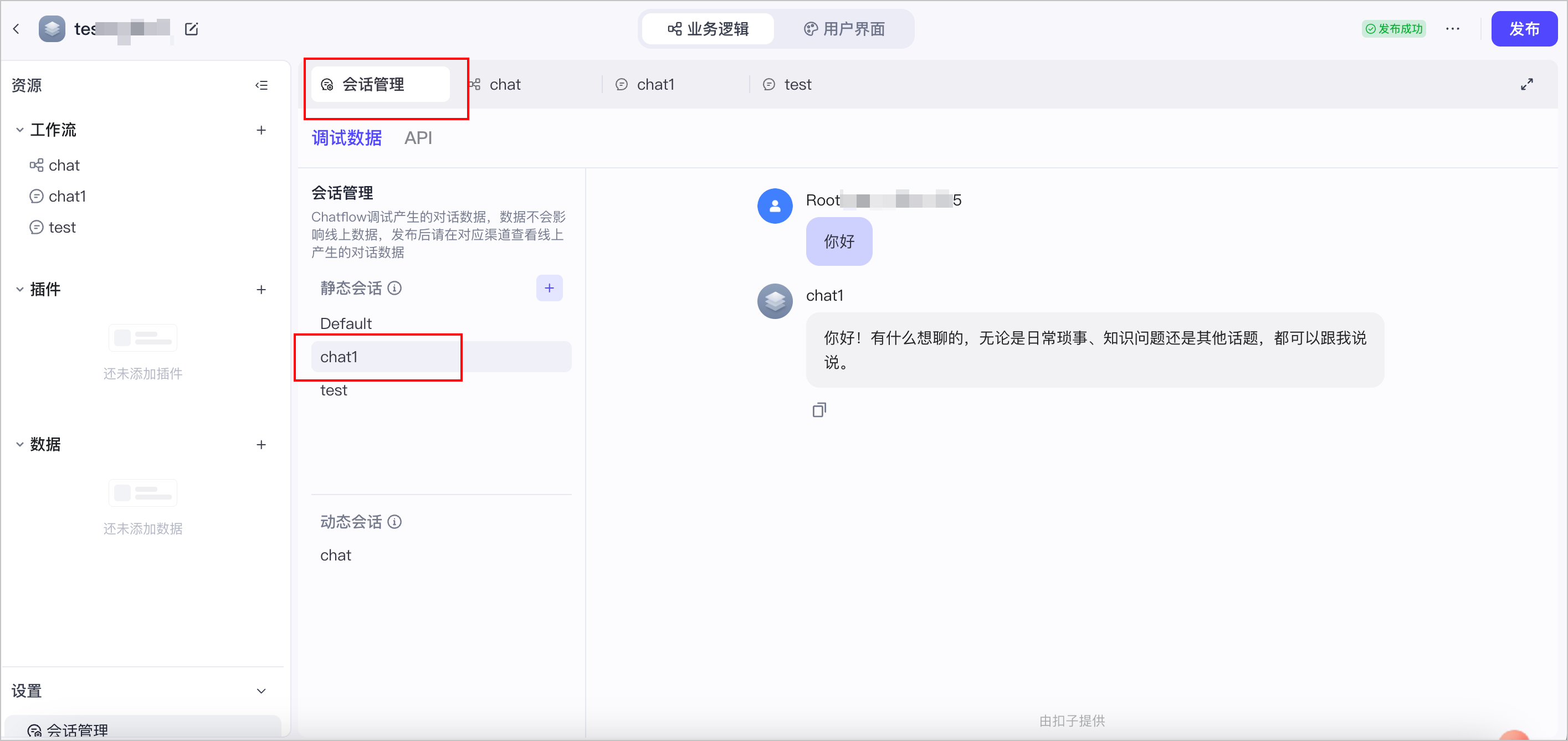Collapse the 设置 section
The height and width of the screenshot is (741, 1568).
coord(261,691)
